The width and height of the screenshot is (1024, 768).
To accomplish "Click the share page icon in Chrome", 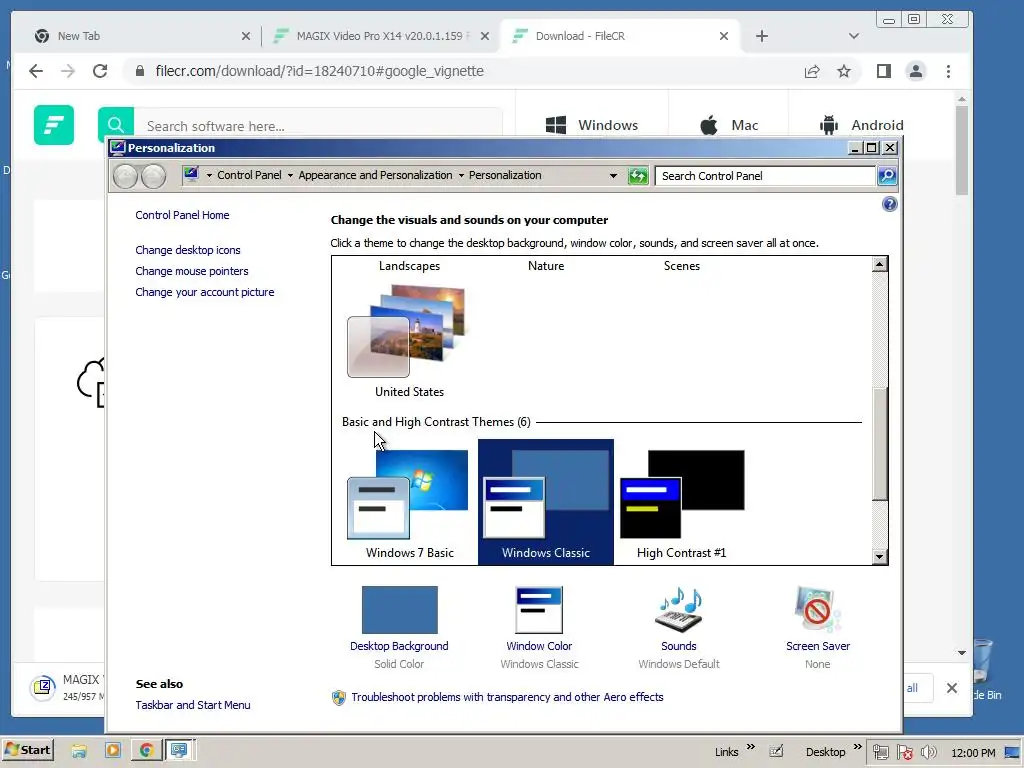I will click(x=812, y=71).
